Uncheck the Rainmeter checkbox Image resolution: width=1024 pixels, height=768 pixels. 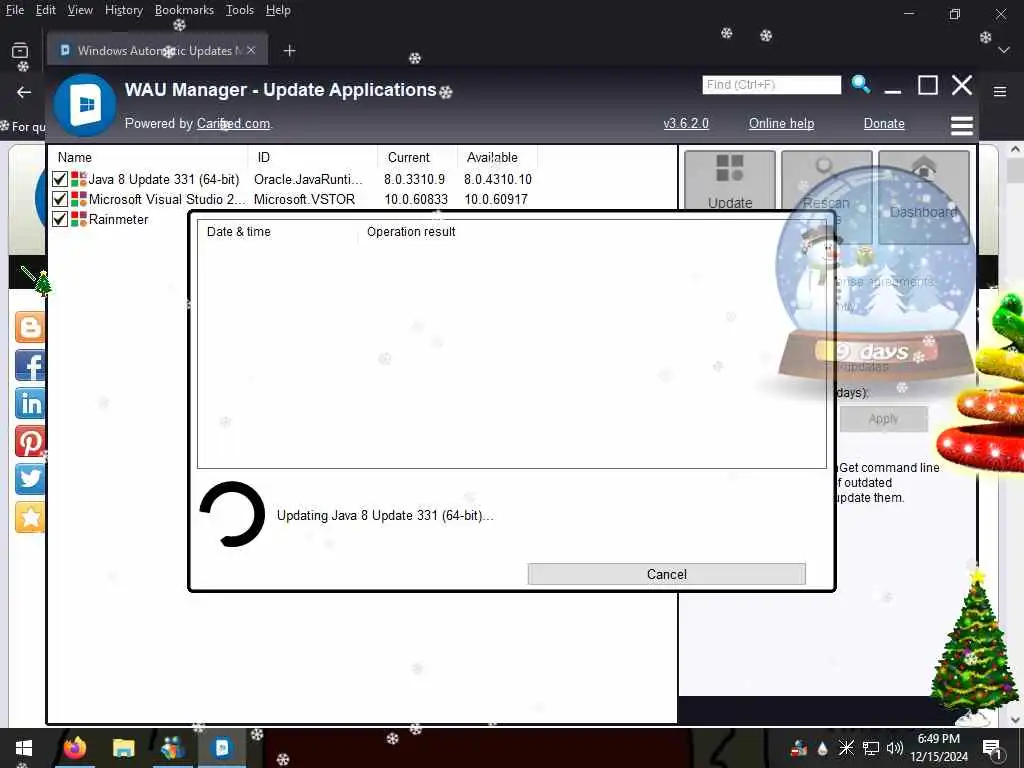(59, 219)
